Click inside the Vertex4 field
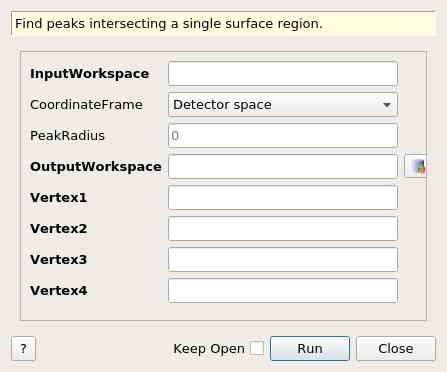The image size is (447, 372). [x=283, y=291]
